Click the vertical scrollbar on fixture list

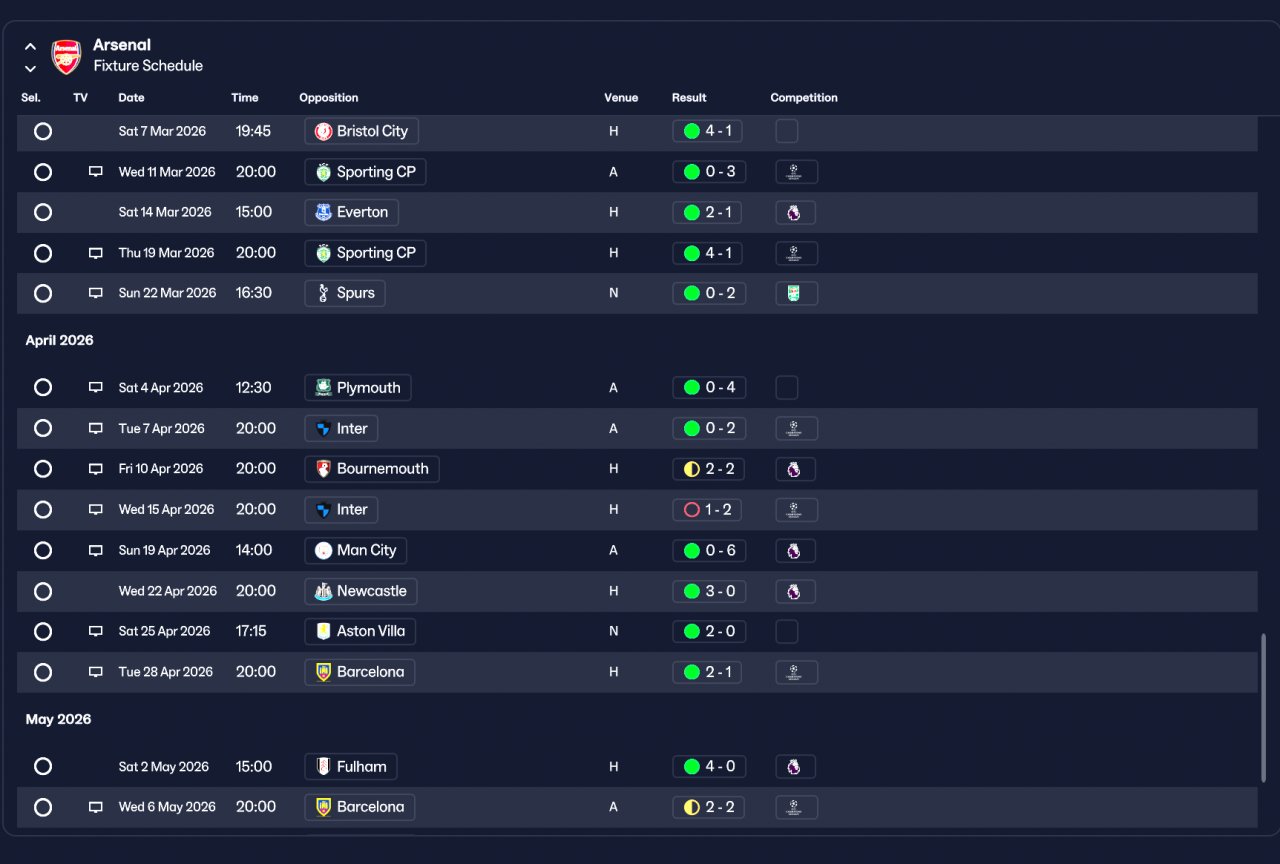(1264, 708)
